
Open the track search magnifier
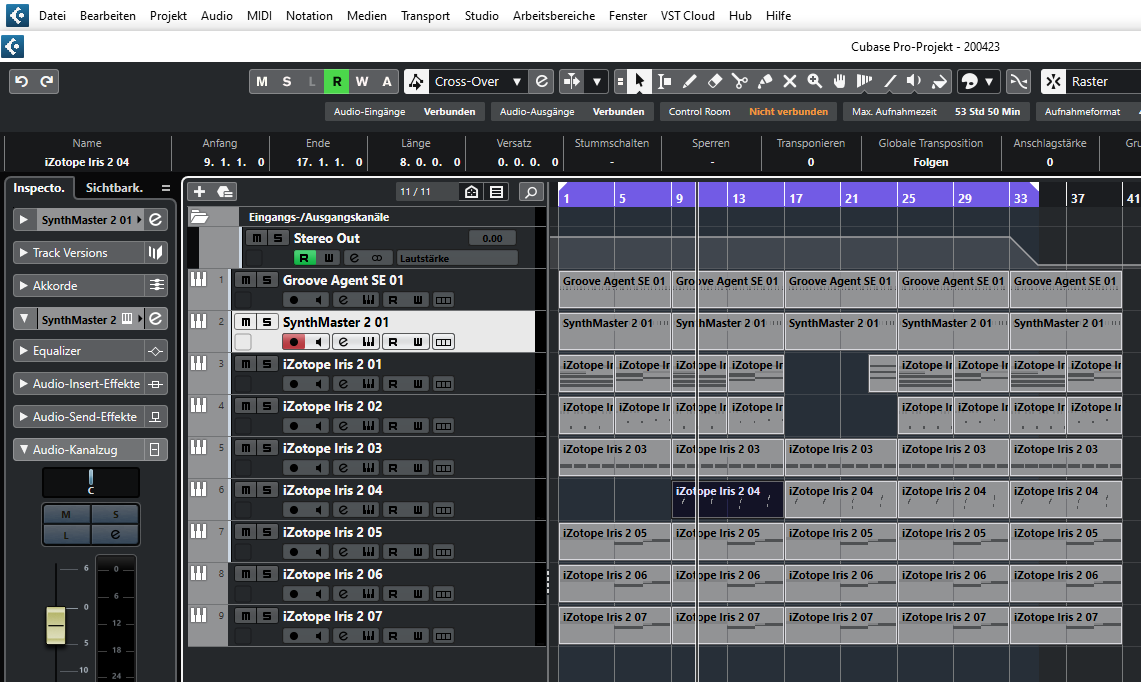[x=532, y=192]
